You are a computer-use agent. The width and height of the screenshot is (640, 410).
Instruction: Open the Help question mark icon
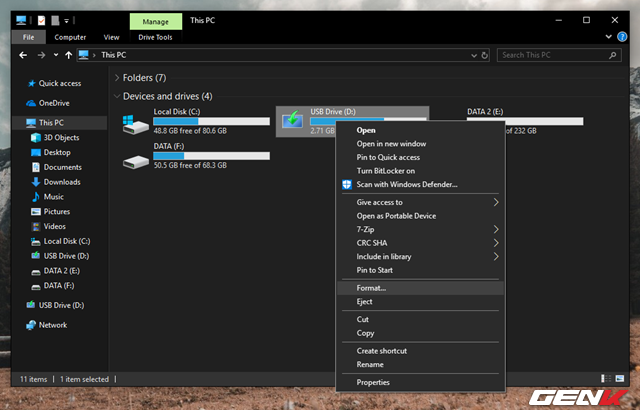coord(622,37)
